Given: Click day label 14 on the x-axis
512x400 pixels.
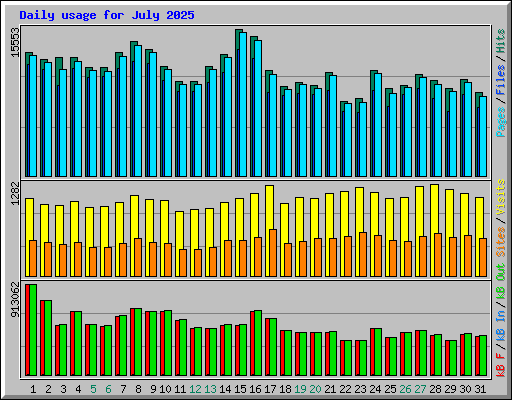Looking at the screenshot, I should tap(225, 389).
